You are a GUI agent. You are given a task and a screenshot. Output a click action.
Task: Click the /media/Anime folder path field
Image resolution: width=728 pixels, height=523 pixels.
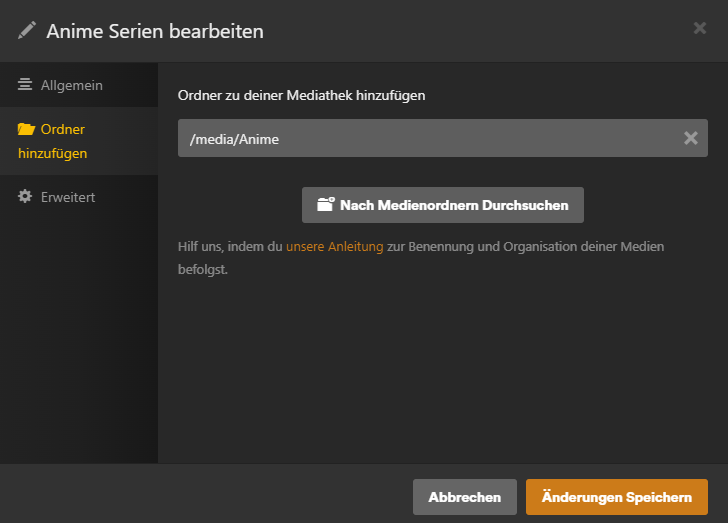point(442,138)
